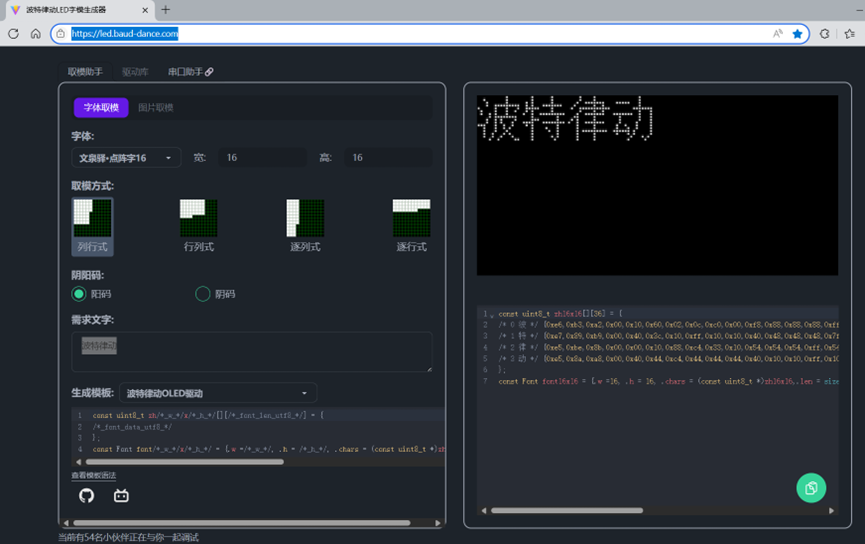Click the 查看模板语法 link
Viewport: 865px width, 544px height.
click(94, 475)
